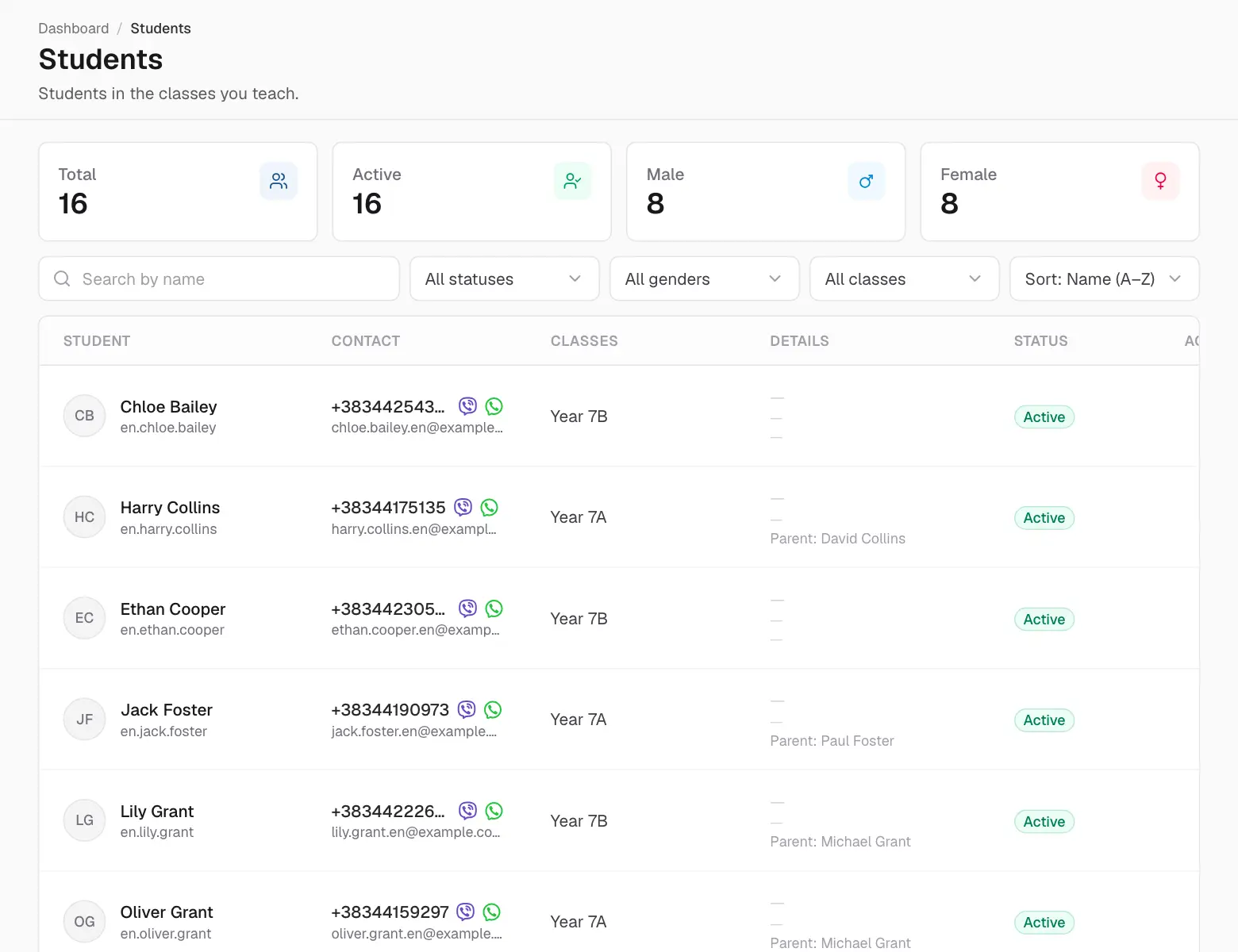Click Lily Grant's Viber icon
The width and height of the screenshot is (1238, 952).
click(x=468, y=811)
